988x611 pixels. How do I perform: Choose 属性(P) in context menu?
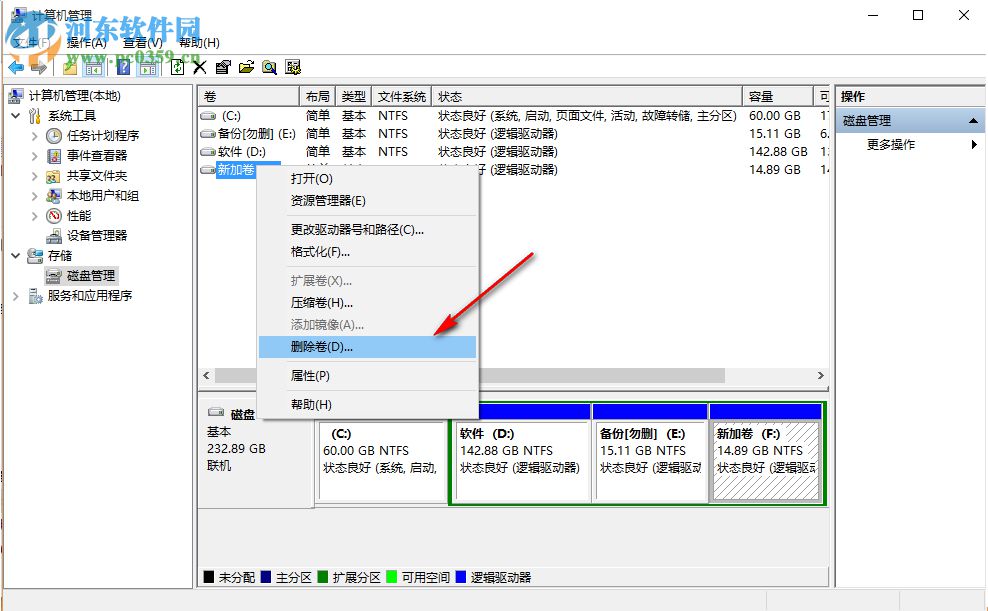click(x=367, y=376)
